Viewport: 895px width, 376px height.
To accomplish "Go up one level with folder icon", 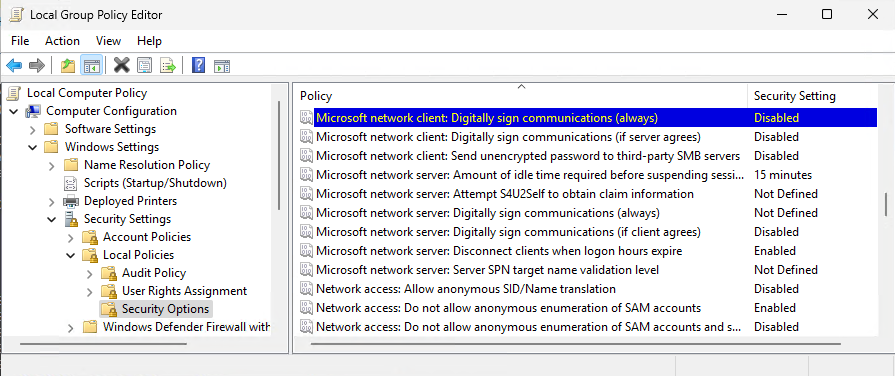I will click(68, 66).
